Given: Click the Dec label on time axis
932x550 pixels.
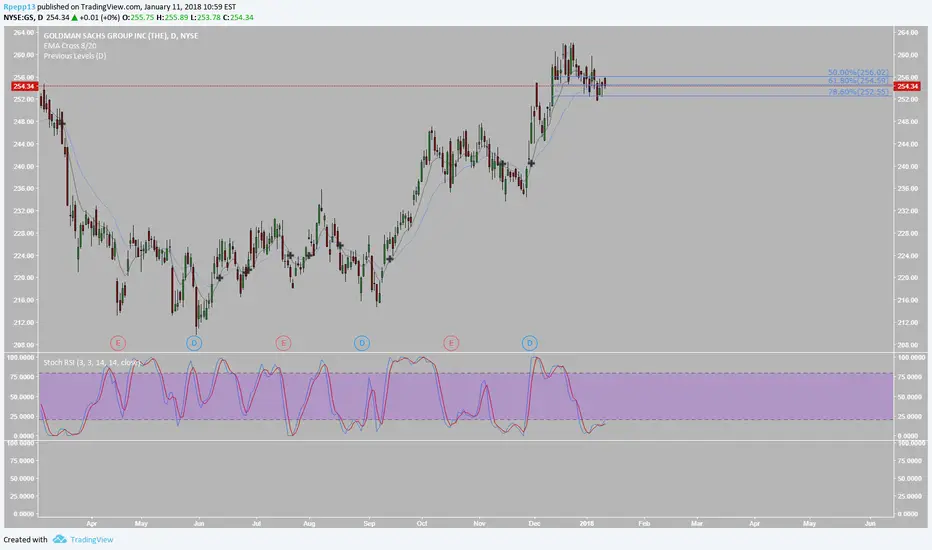Looking at the screenshot, I should 534,523.
